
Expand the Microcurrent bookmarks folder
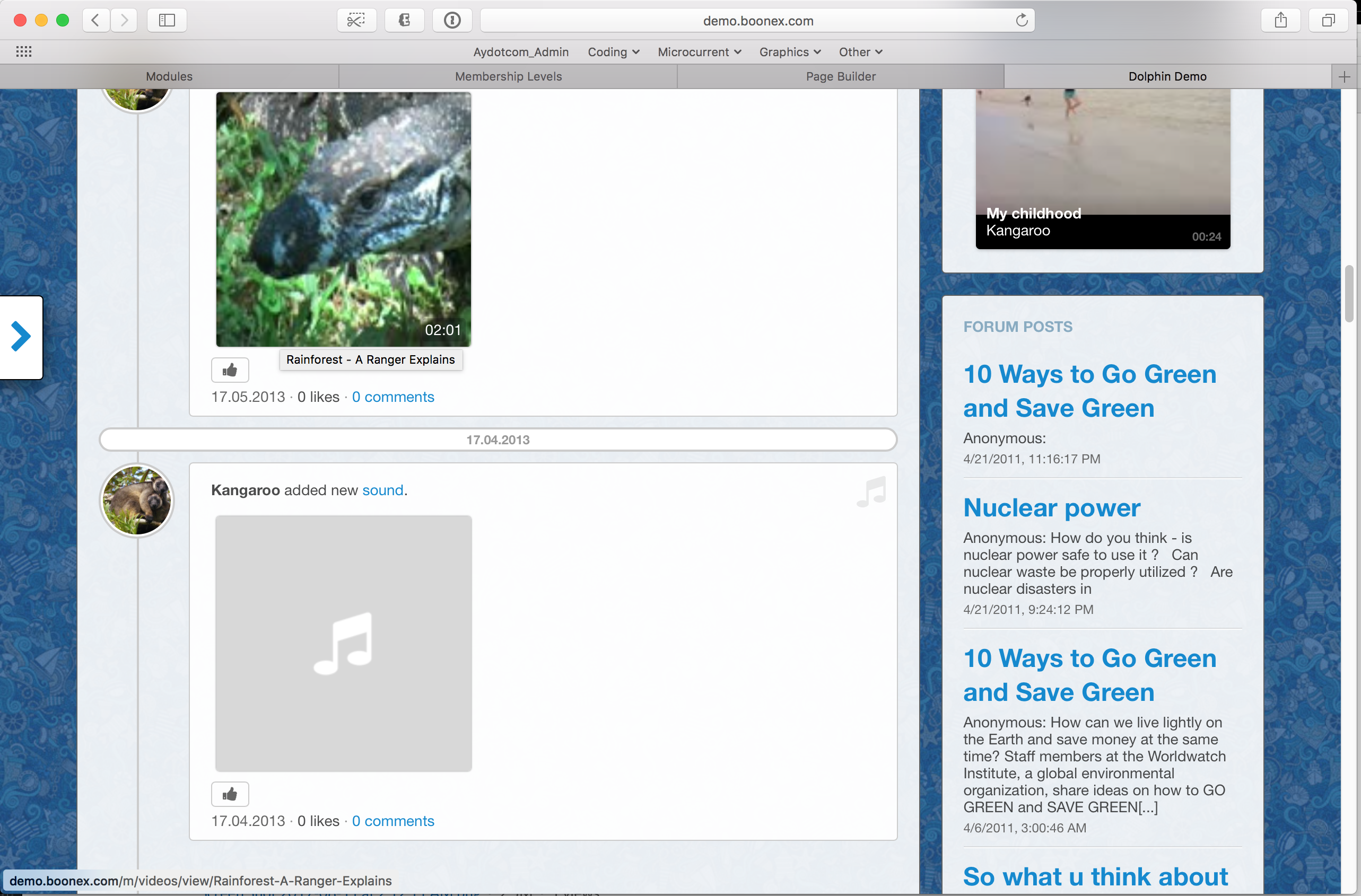[699, 52]
